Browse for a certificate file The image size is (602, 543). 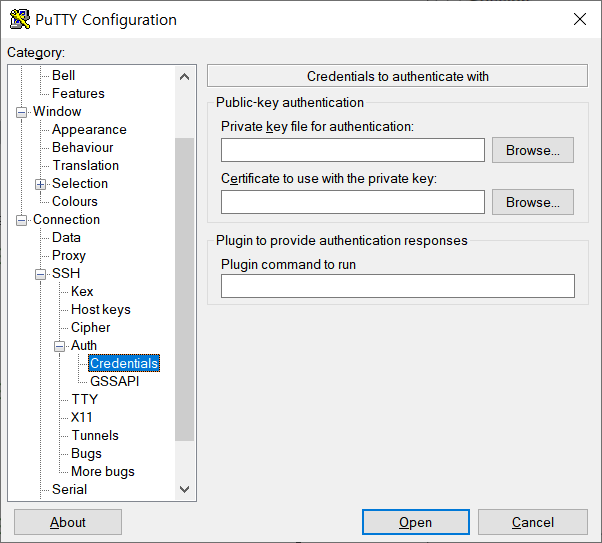[533, 202]
